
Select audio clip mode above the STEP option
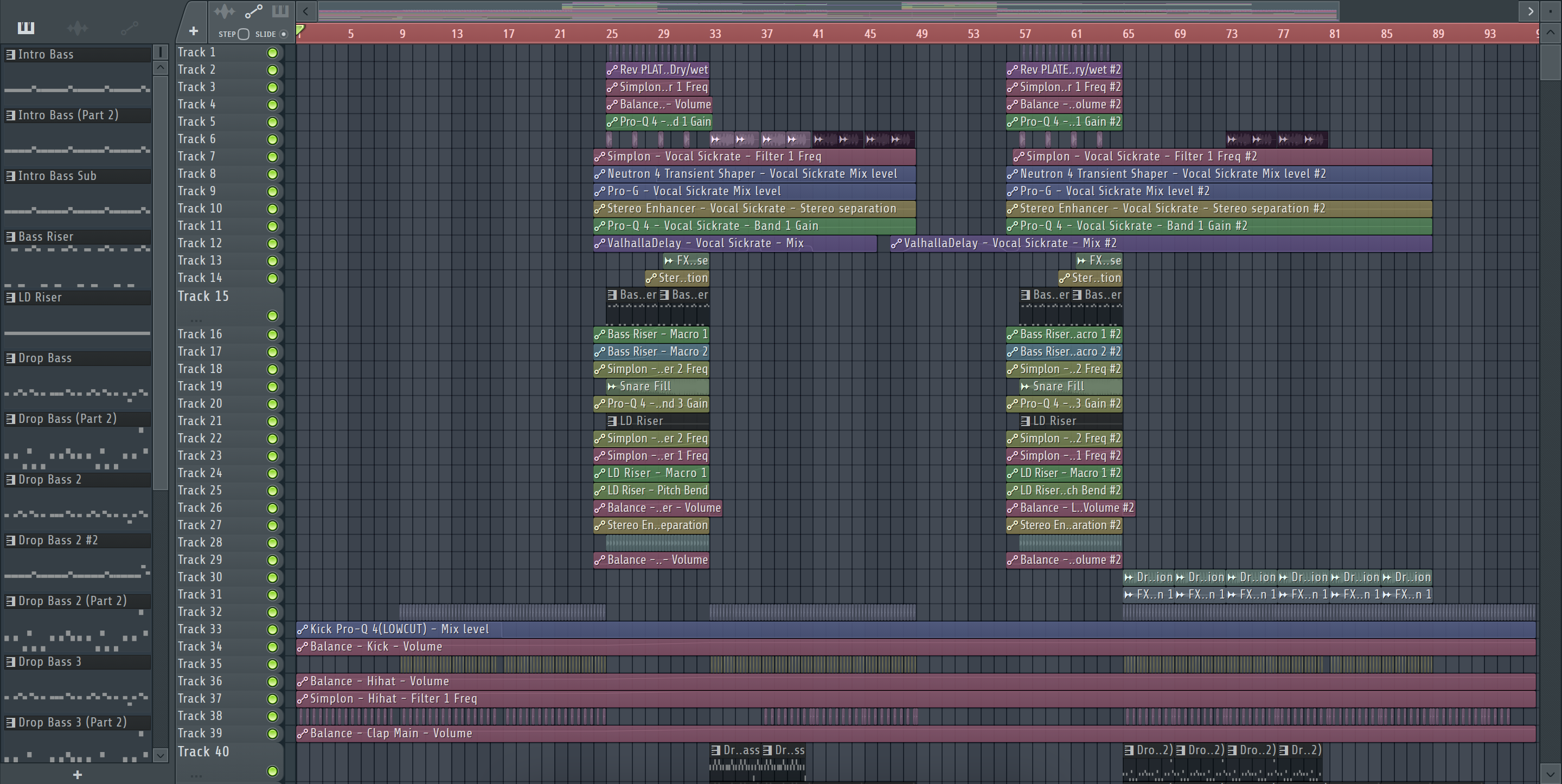click(x=225, y=11)
